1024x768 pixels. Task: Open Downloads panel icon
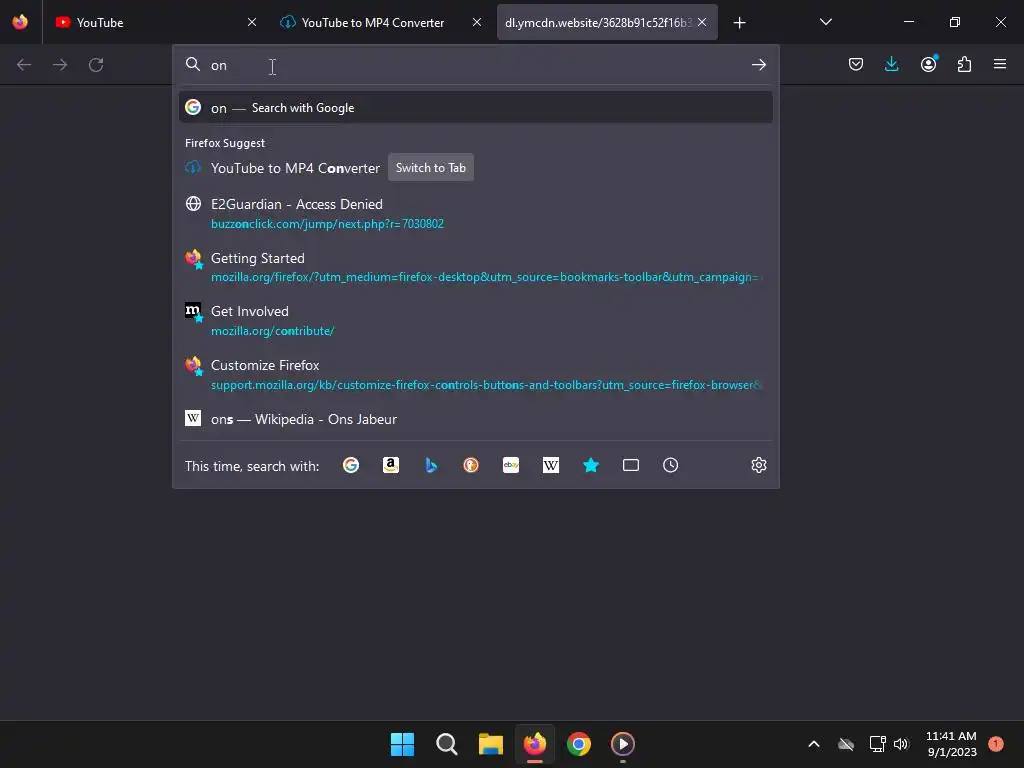tap(891, 64)
